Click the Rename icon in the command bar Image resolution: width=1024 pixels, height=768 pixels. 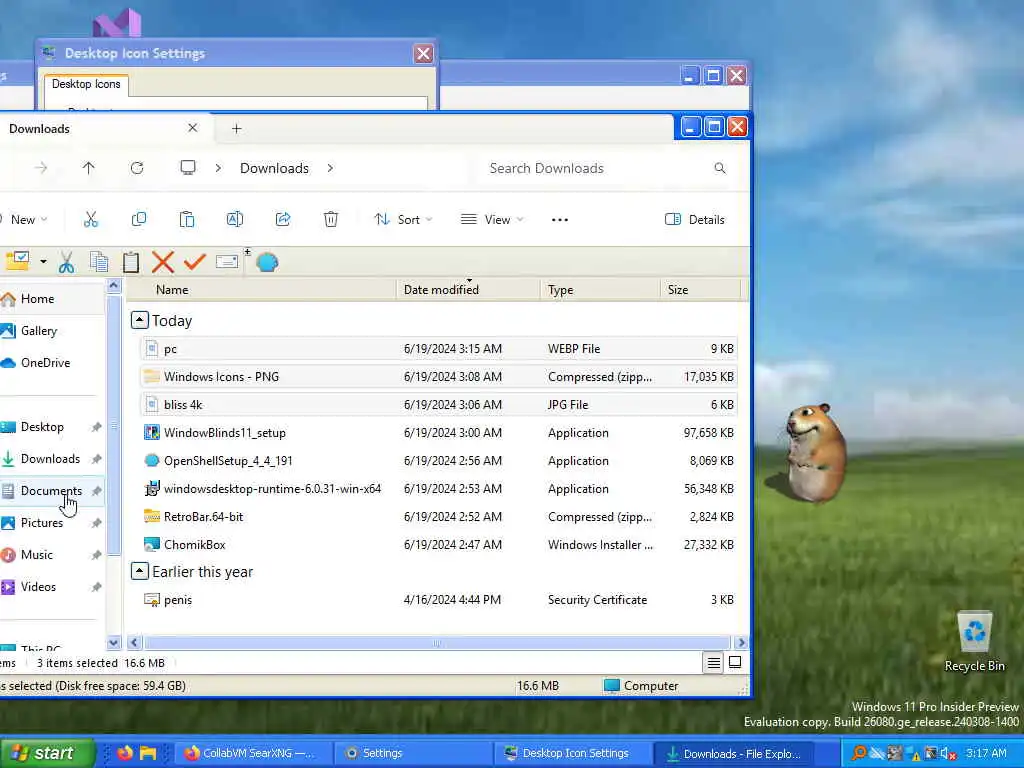coord(235,219)
